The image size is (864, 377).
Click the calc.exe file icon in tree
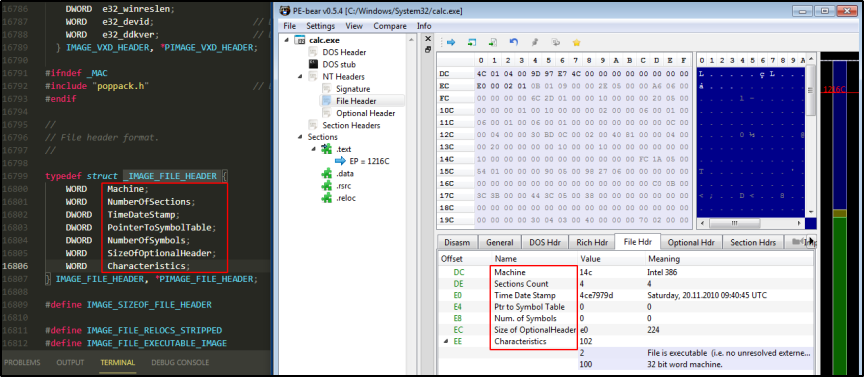(300, 40)
